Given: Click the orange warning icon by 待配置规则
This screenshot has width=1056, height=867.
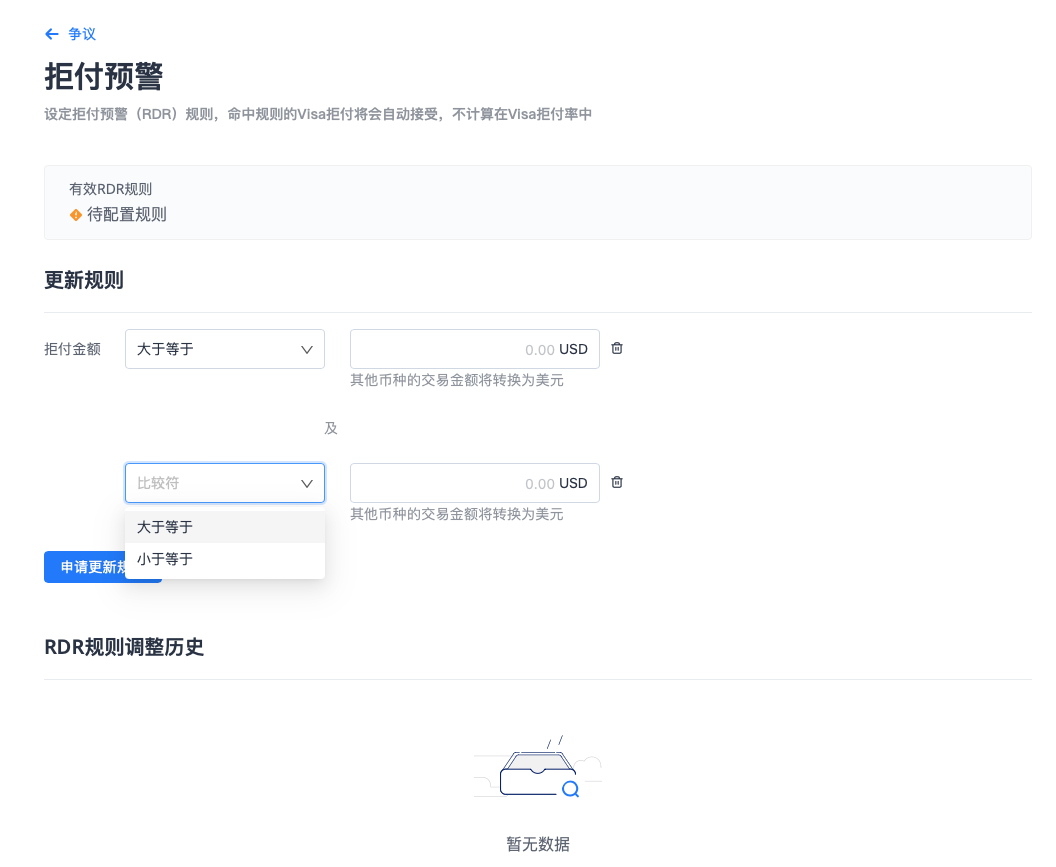Looking at the screenshot, I should [75, 215].
